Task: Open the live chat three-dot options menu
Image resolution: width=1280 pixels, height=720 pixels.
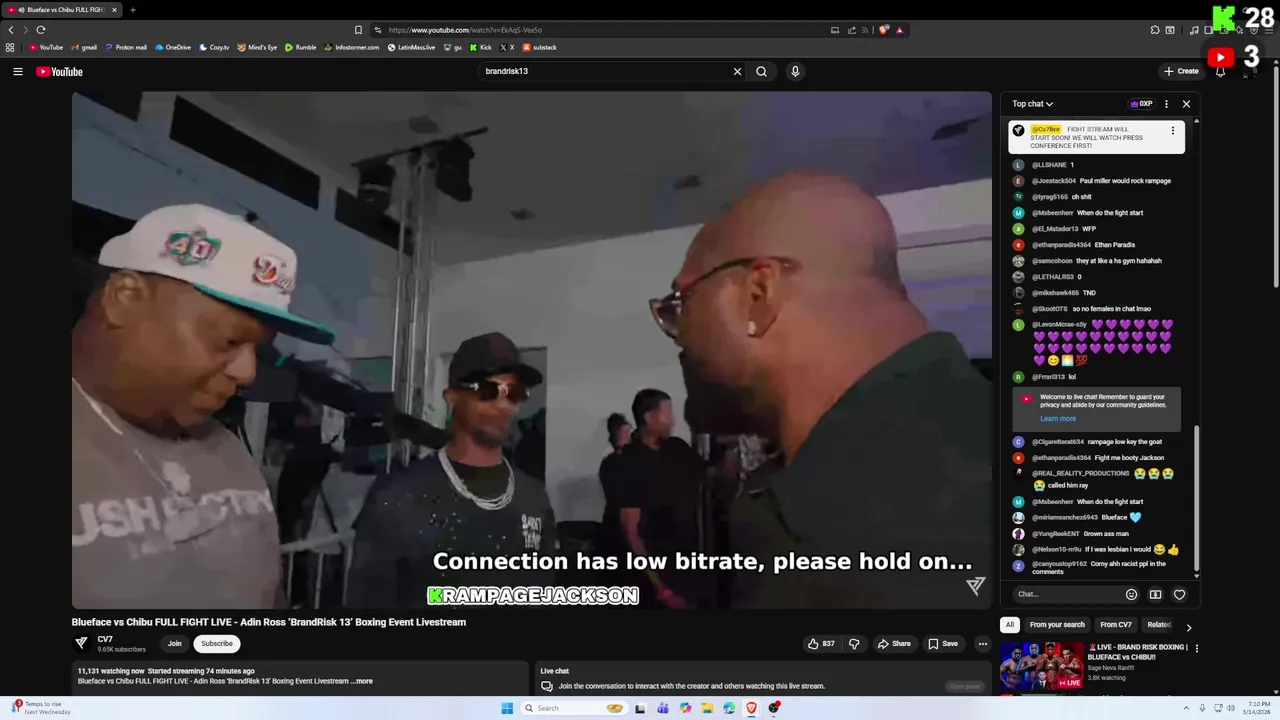Action: point(1166,104)
